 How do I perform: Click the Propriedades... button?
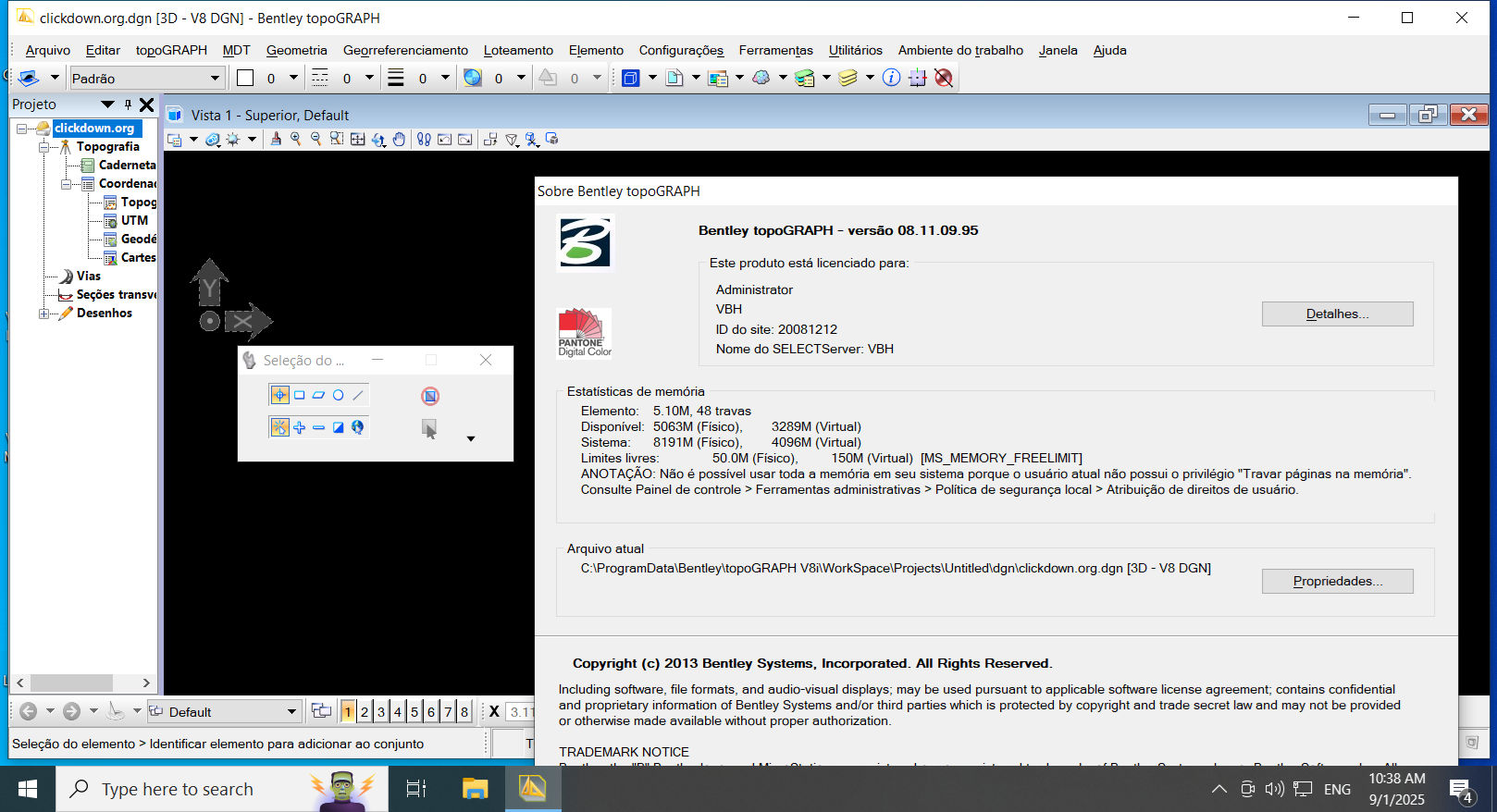tap(1337, 582)
